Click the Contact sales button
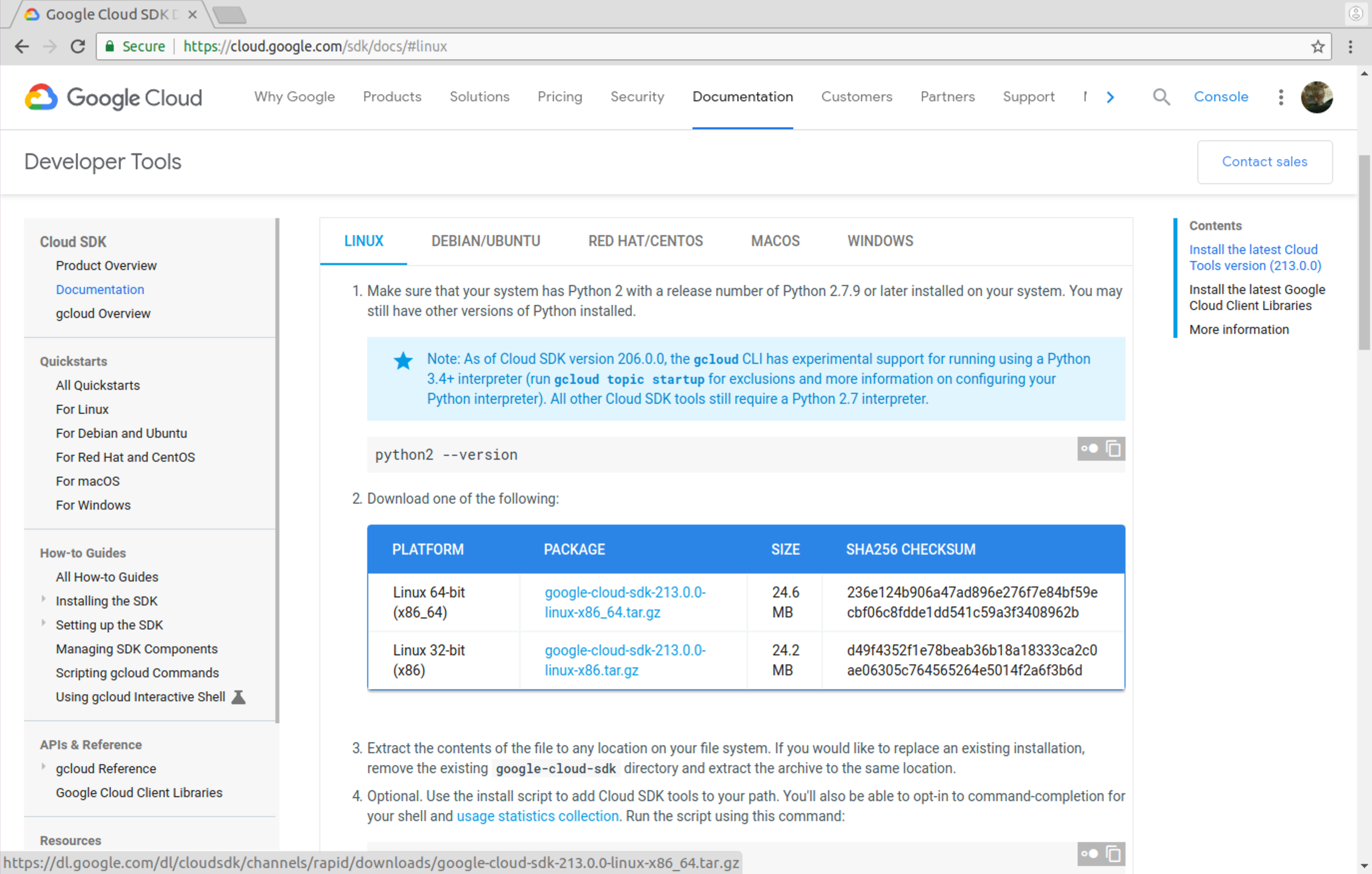 pos(1264,162)
